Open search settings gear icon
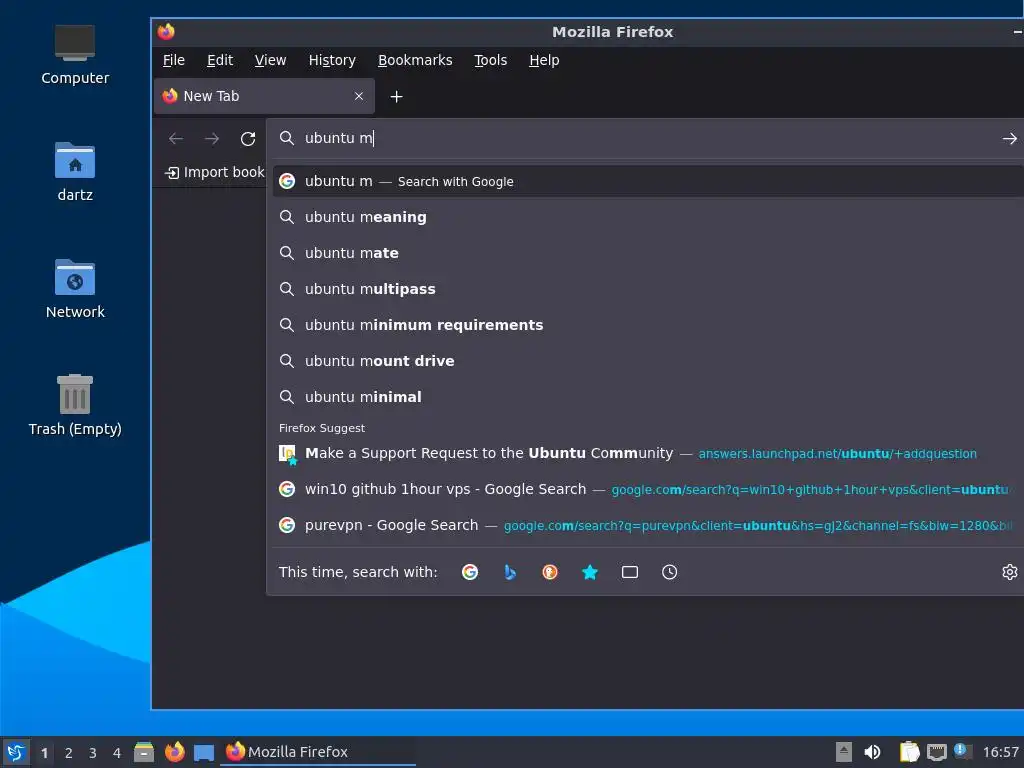 click(x=1010, y=572)
